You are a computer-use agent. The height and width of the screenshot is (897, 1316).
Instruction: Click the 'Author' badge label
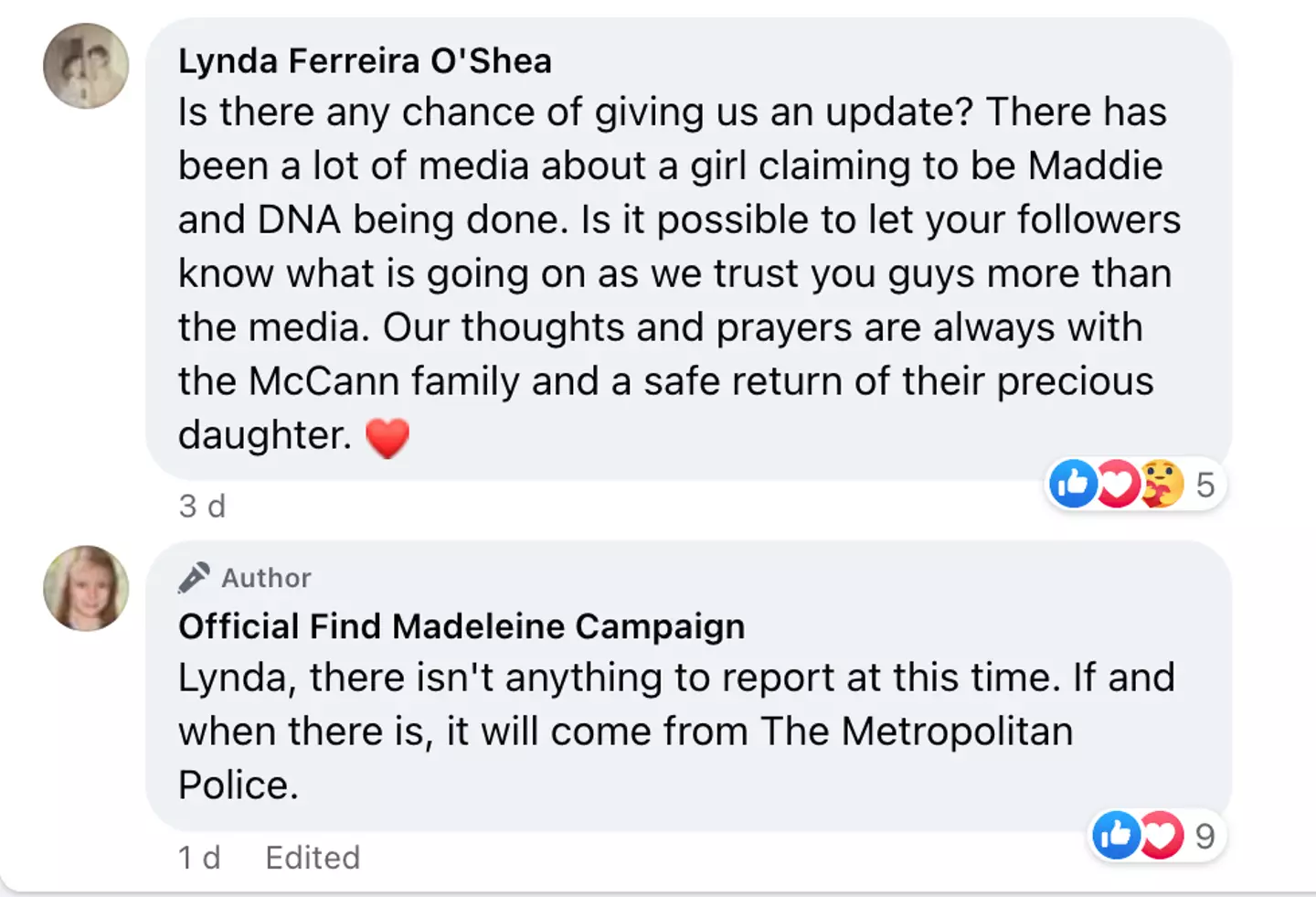coord(266,578)
